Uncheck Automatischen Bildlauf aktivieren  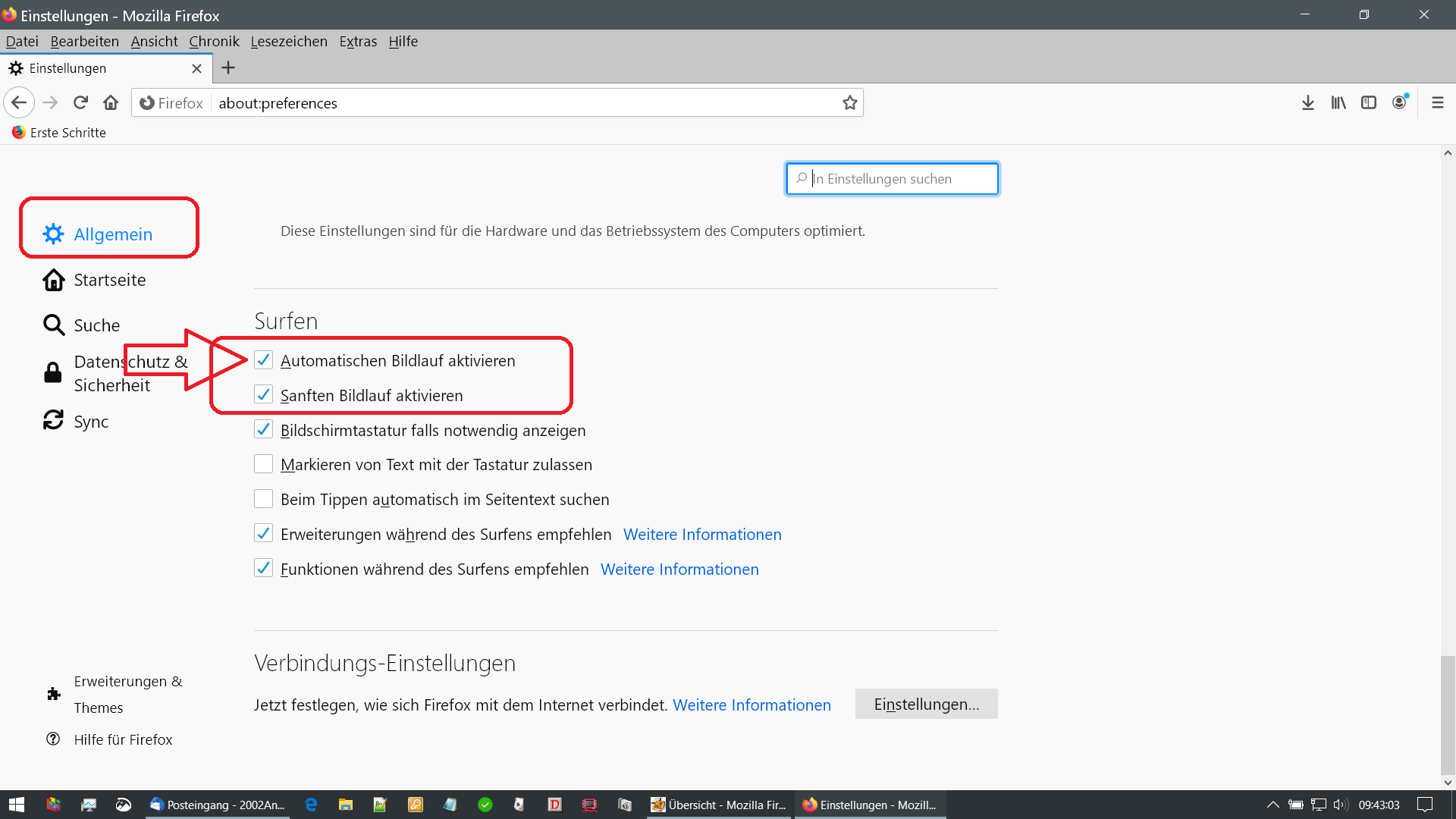(263, 360)
